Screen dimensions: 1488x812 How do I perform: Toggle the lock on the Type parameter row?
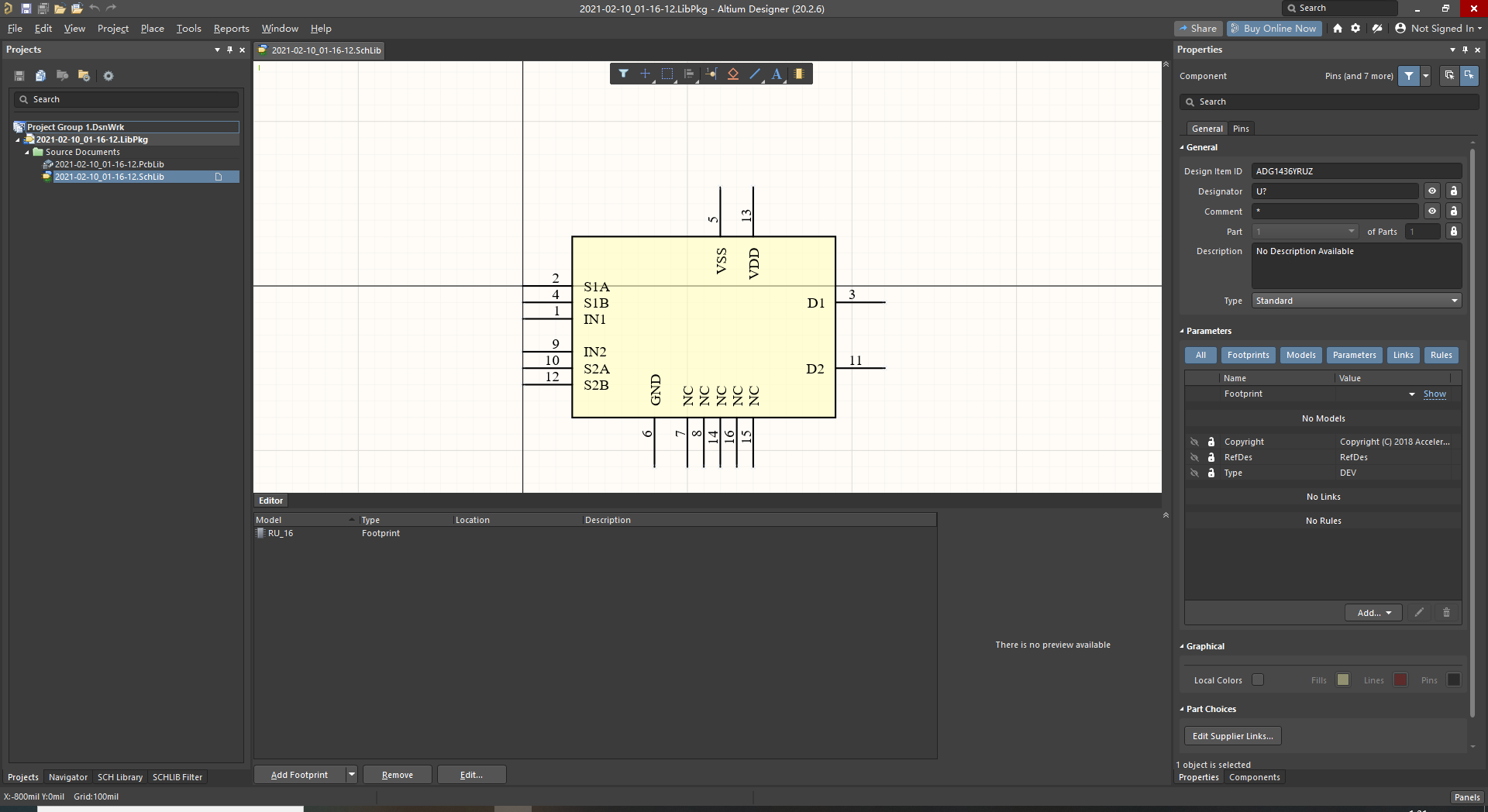pos(1211,473)
